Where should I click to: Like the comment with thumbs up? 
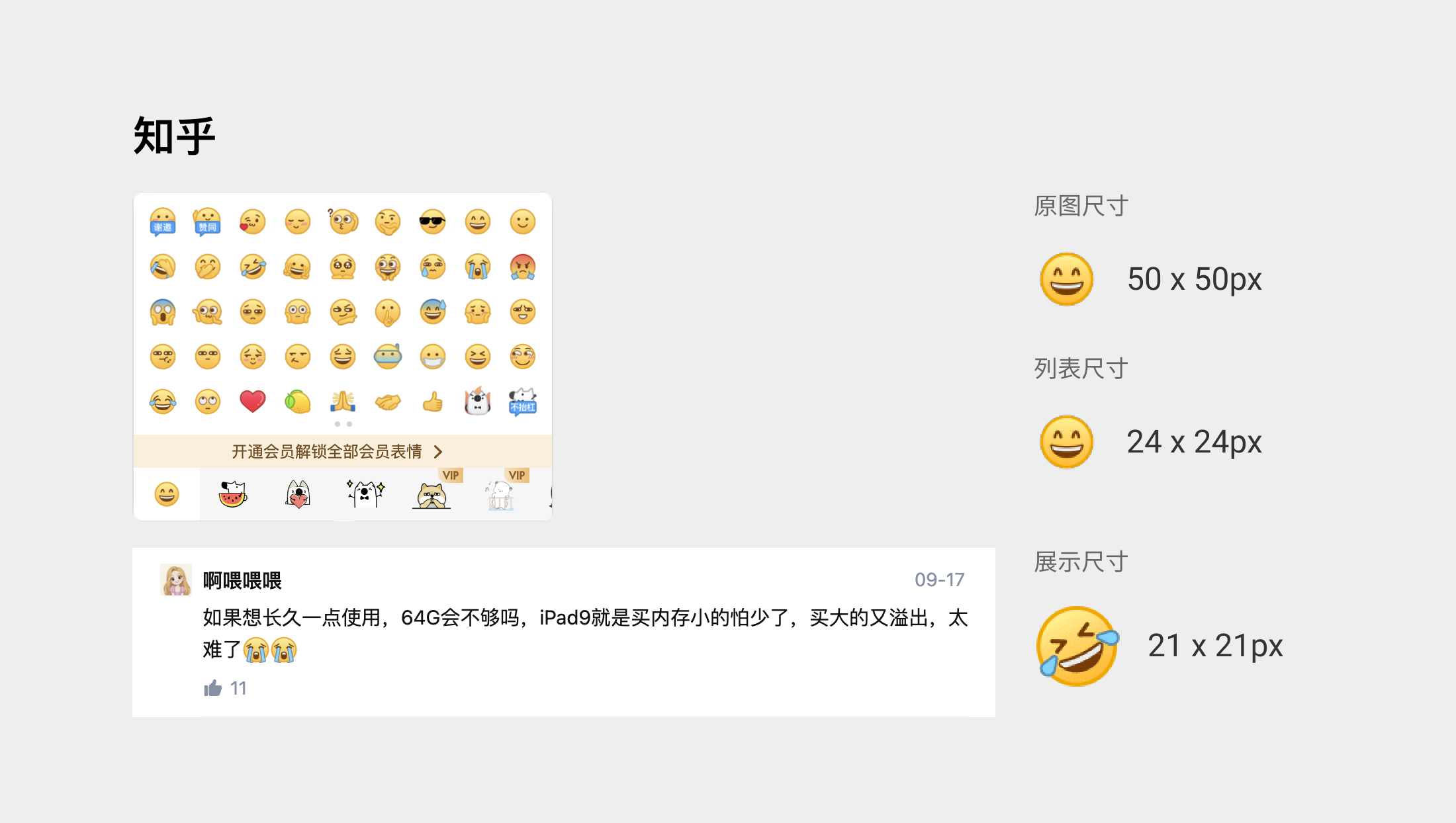212,688
